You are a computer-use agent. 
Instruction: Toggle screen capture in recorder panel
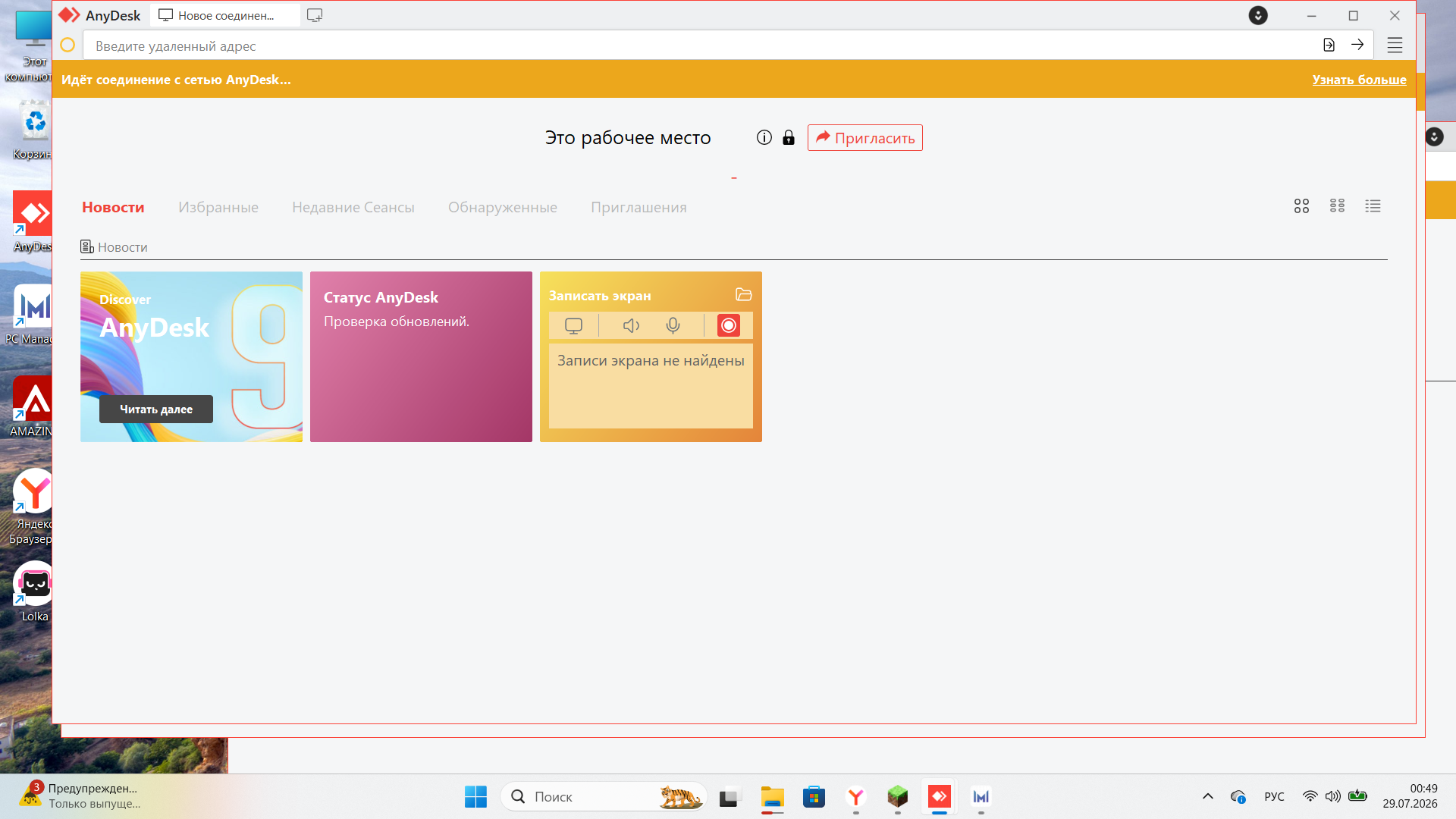tap(573, 325)
